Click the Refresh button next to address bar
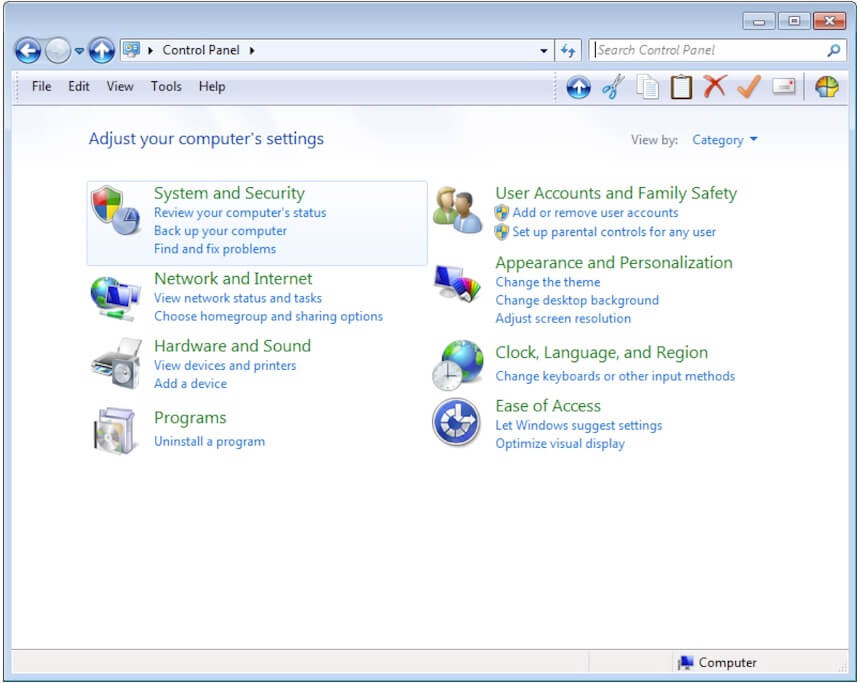Viewport: 860px width, 683px height. [568, 50]
